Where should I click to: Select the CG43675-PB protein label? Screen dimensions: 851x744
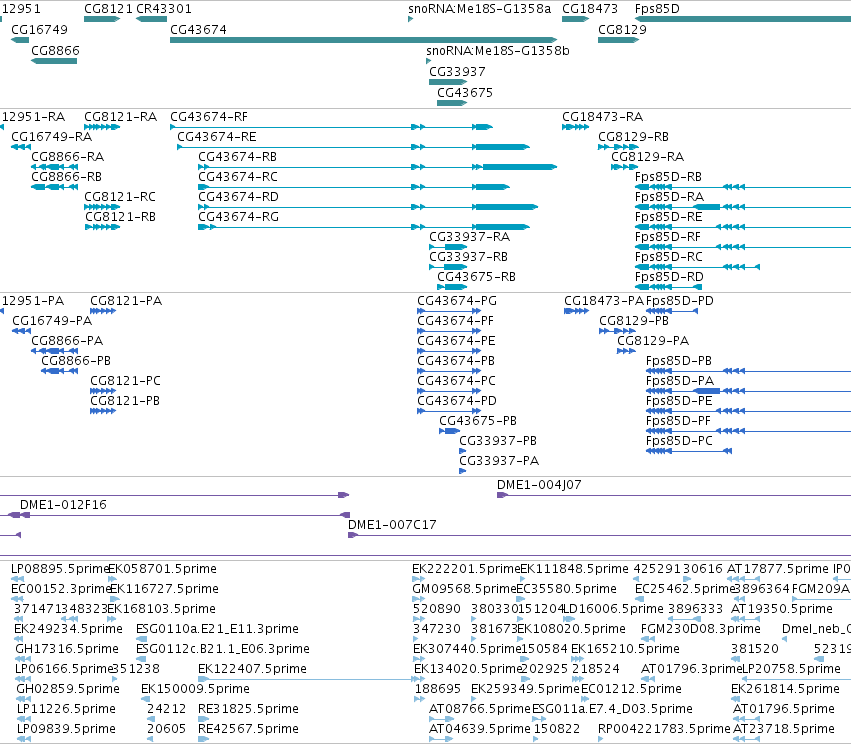click(x=478, y=421)
